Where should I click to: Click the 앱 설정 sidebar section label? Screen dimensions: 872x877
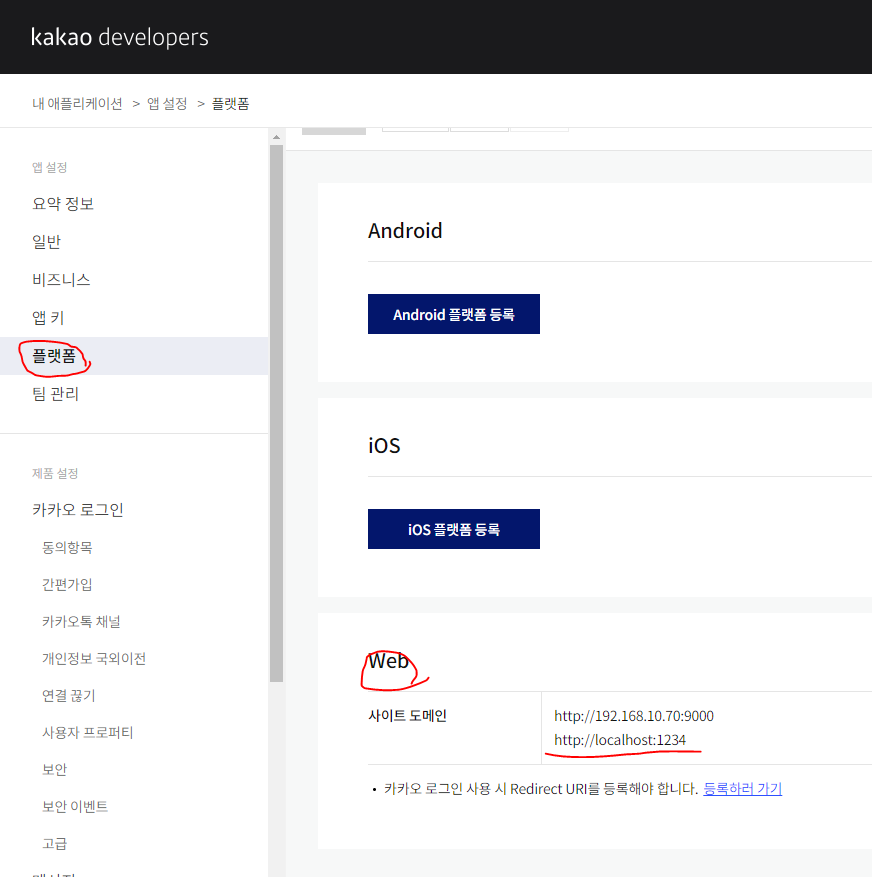tap(50, 167)
